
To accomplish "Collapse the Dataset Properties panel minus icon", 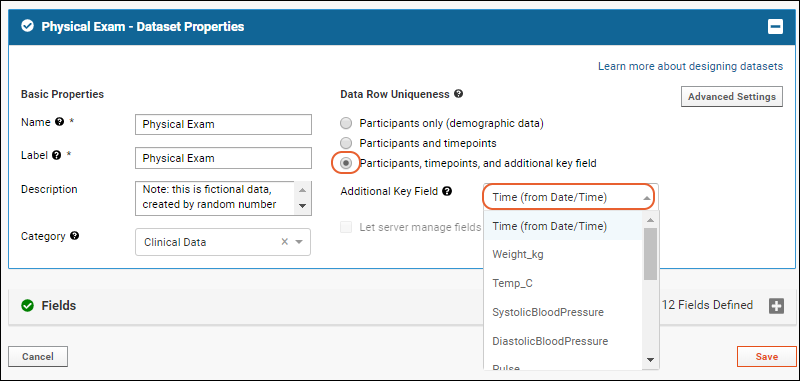I will tap(775, 27).
